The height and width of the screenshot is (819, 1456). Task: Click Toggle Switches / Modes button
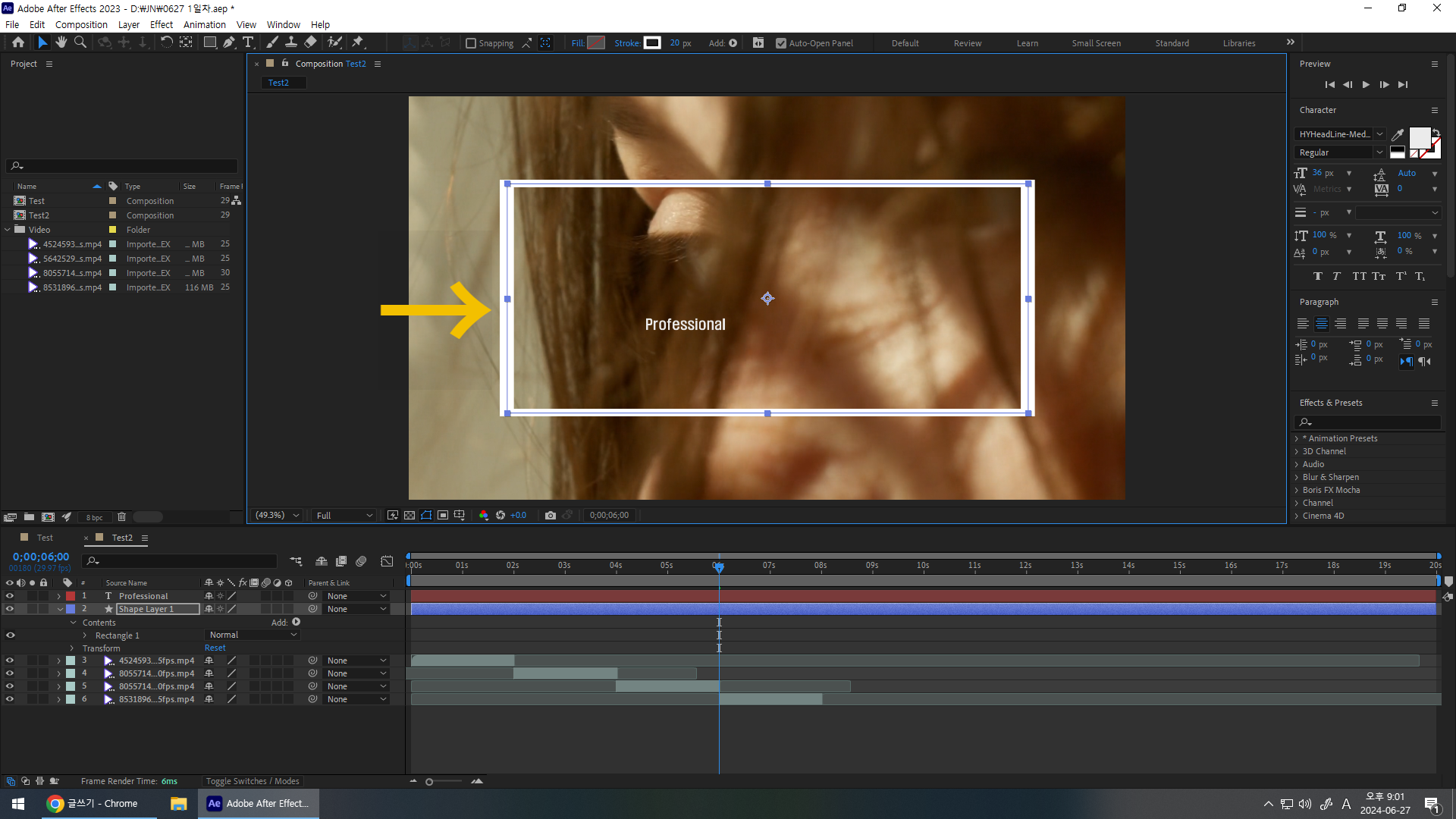click(x=253, y=781)
